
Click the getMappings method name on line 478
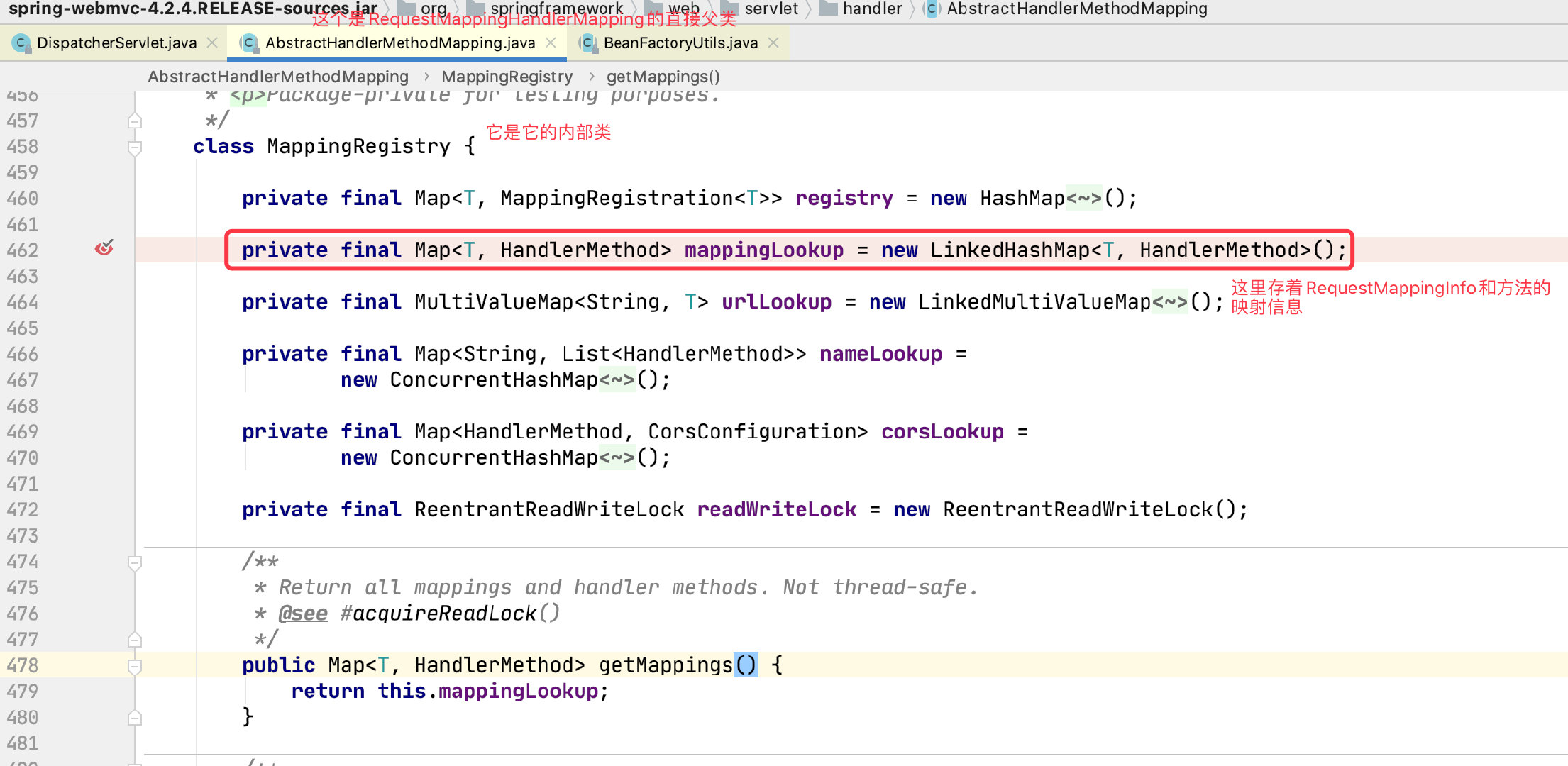(x=666, y=666)
